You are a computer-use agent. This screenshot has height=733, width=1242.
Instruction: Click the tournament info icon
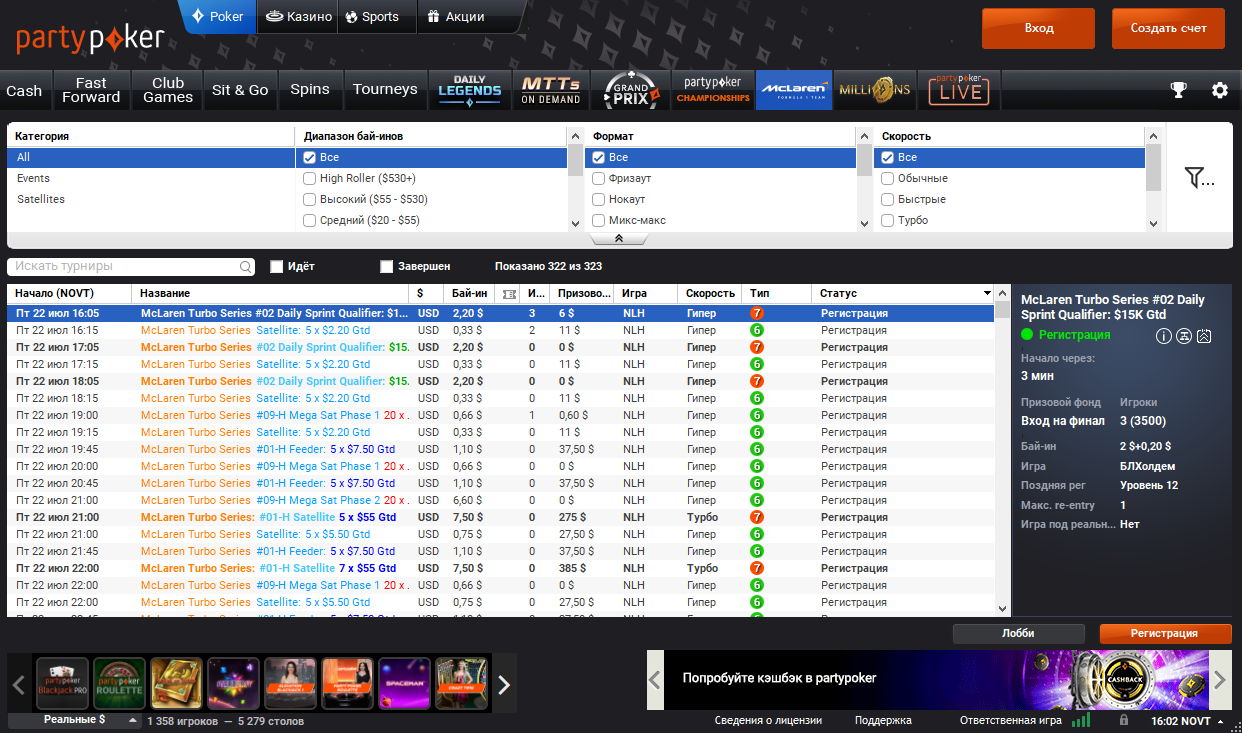click(1163, 336)
